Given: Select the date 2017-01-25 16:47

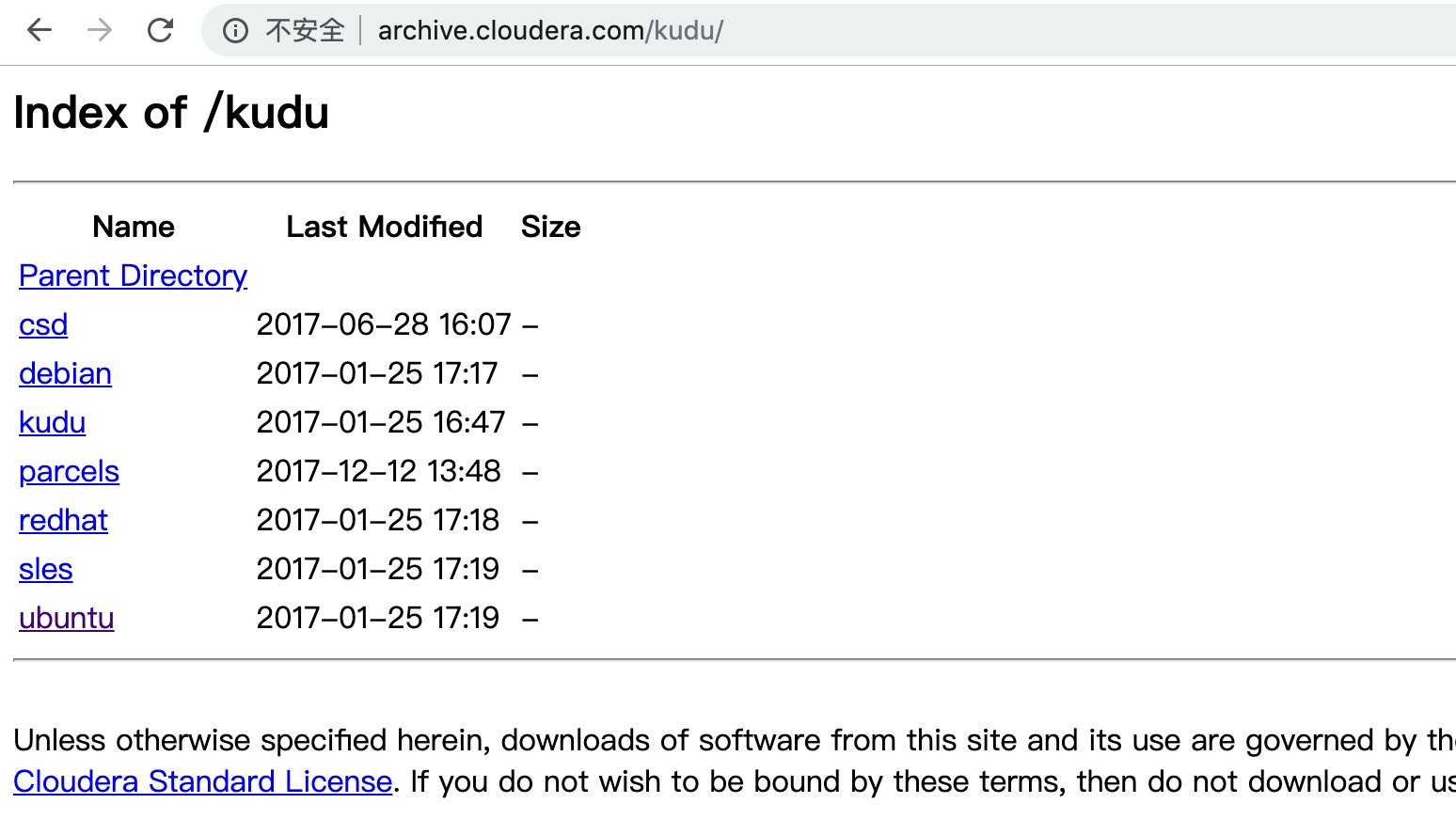Looking at the screenshot, I should [381, 422].
